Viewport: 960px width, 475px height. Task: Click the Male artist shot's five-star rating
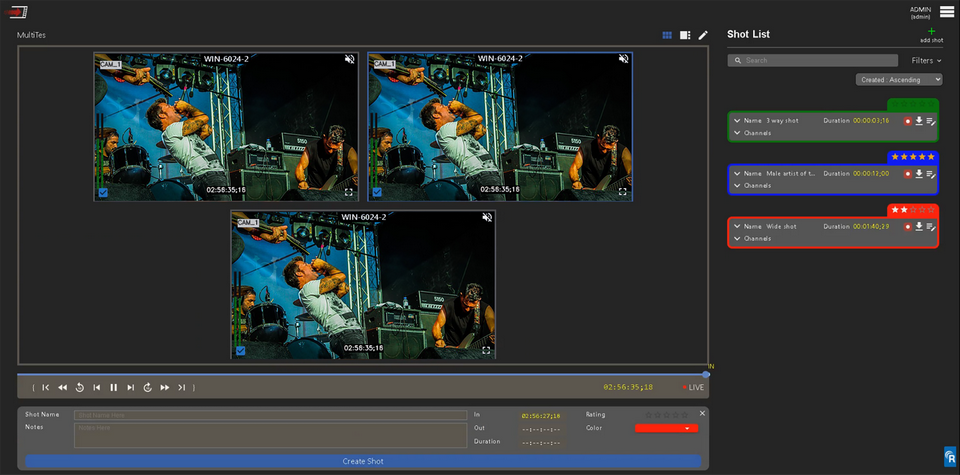pos(913,157)
